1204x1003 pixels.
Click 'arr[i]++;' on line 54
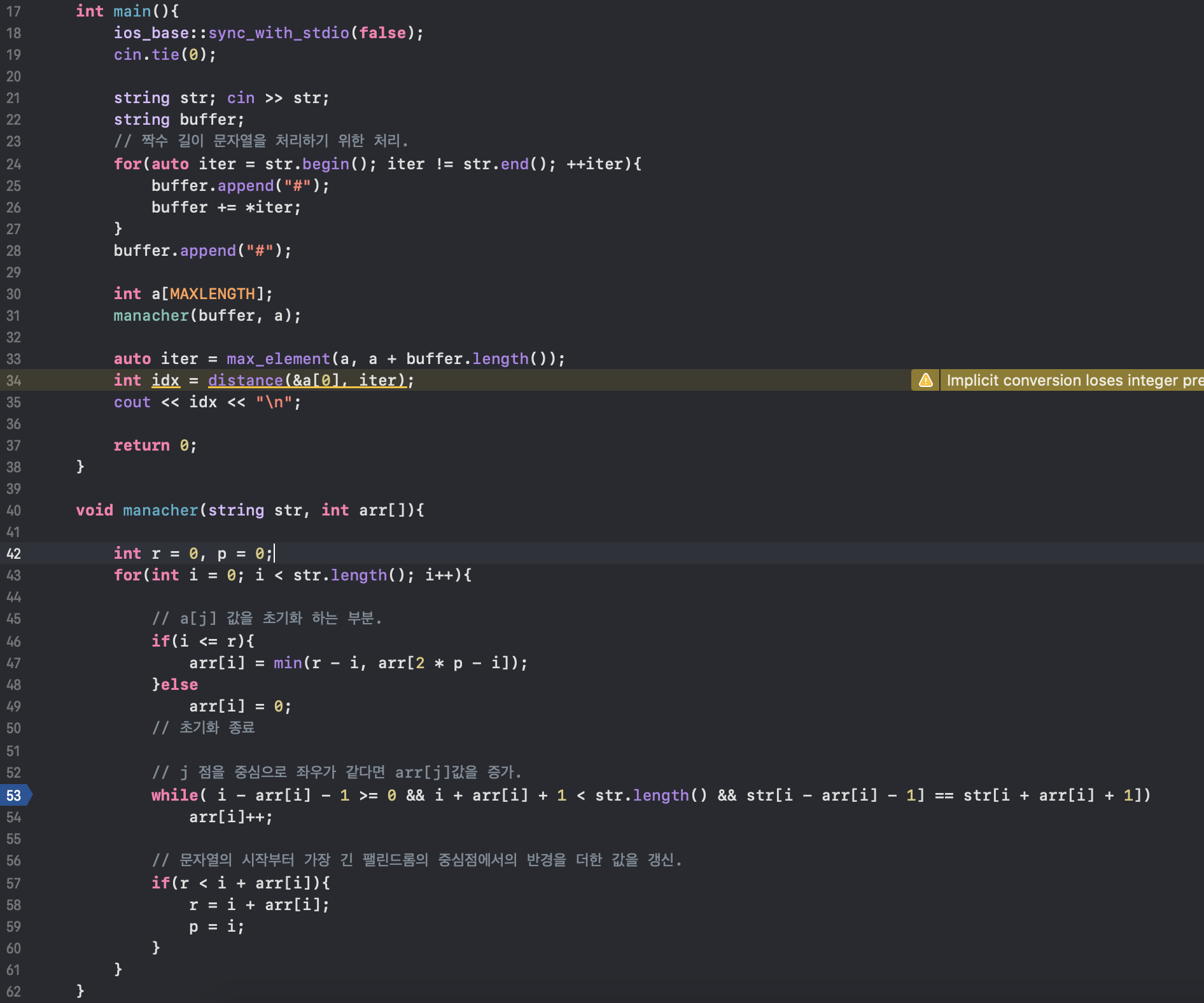tap(231, 817)
